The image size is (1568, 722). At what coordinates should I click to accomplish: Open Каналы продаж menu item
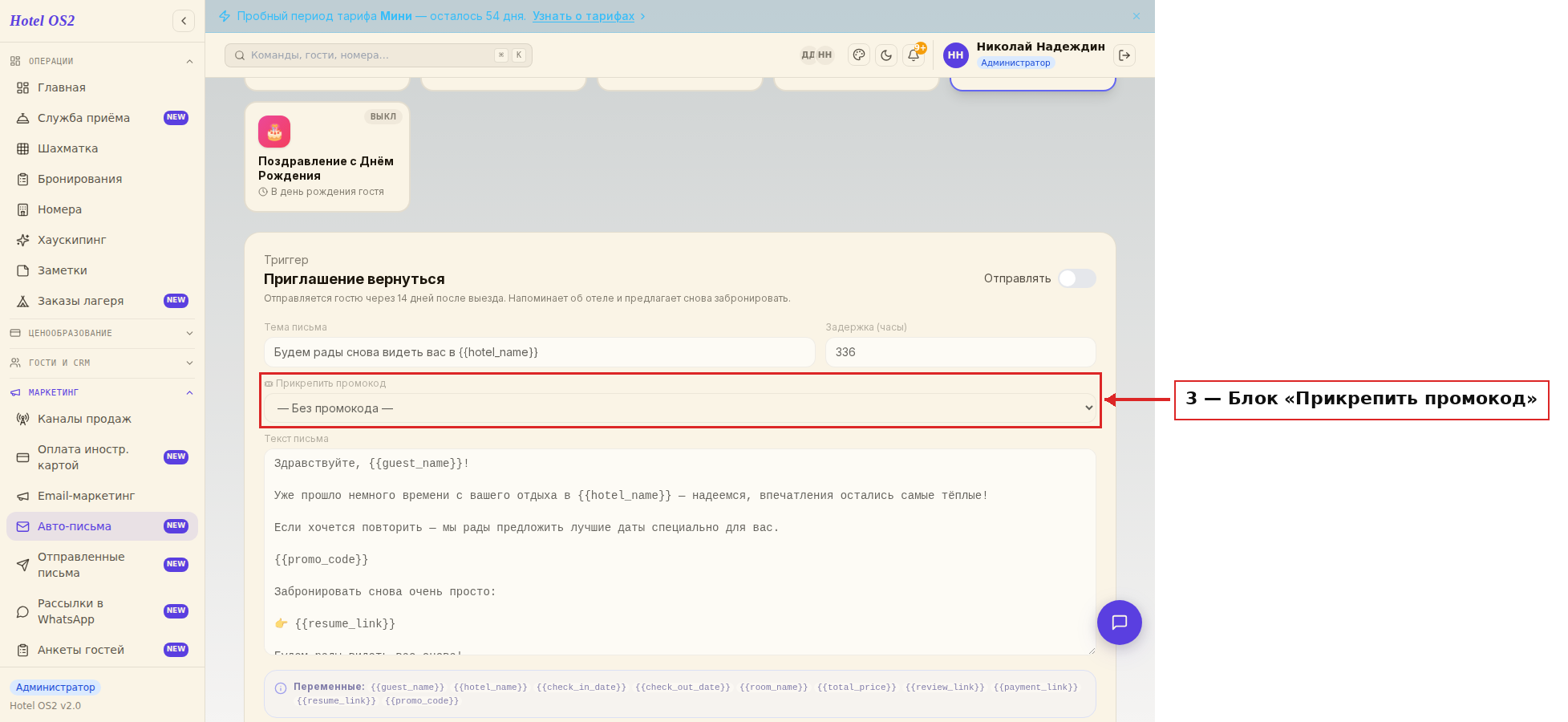click(102, 419)
